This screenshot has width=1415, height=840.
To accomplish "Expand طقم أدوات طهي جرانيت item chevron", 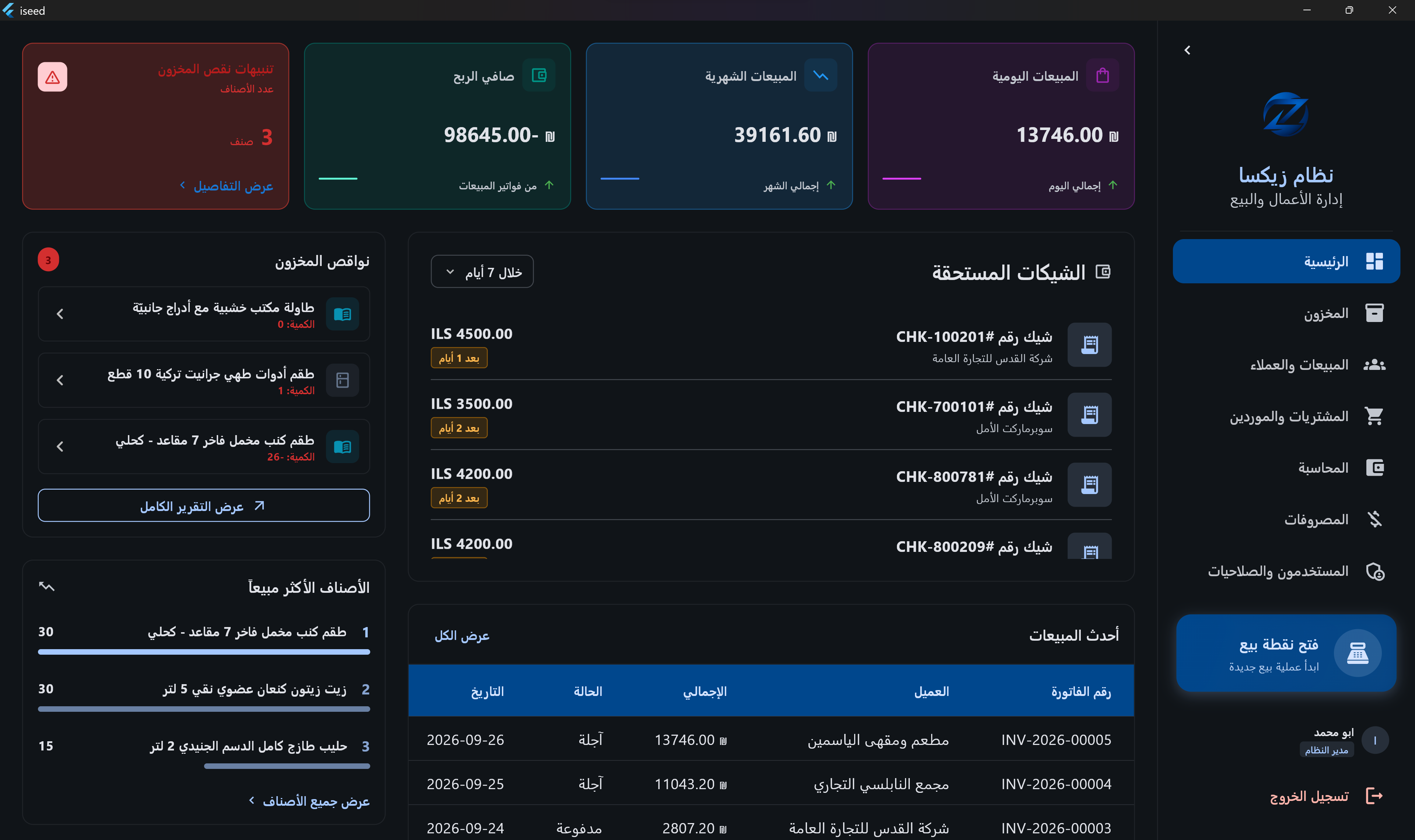I will pos(60,380).
